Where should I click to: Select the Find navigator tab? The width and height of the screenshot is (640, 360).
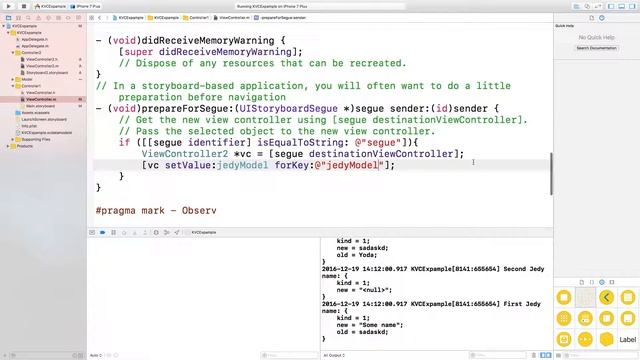[x=28, y=18]
